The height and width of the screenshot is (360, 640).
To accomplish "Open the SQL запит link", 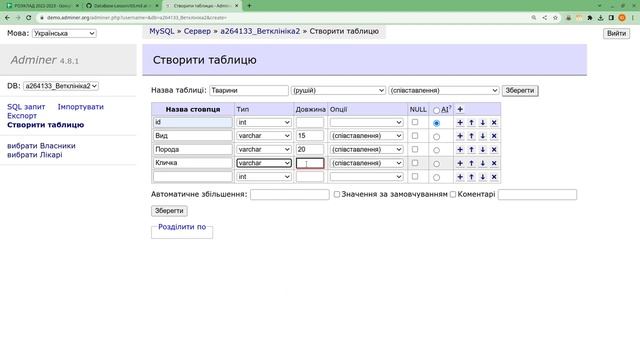I will tap(26, 107).
